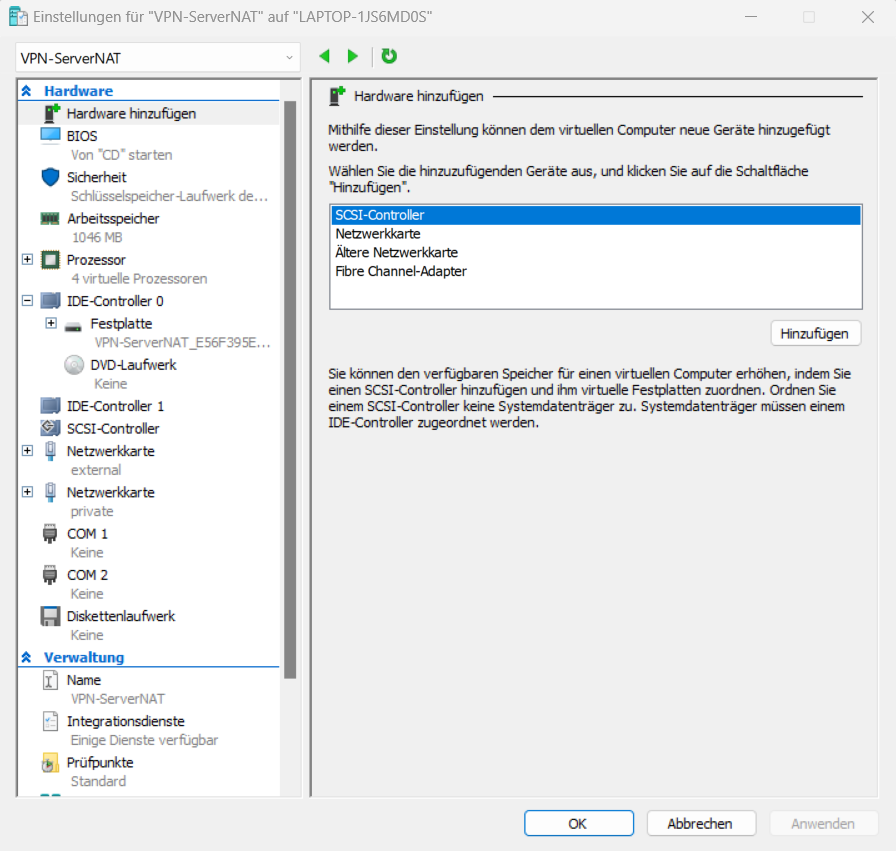
Task: Click the COM 2 port icon
Action: (50, 575)
